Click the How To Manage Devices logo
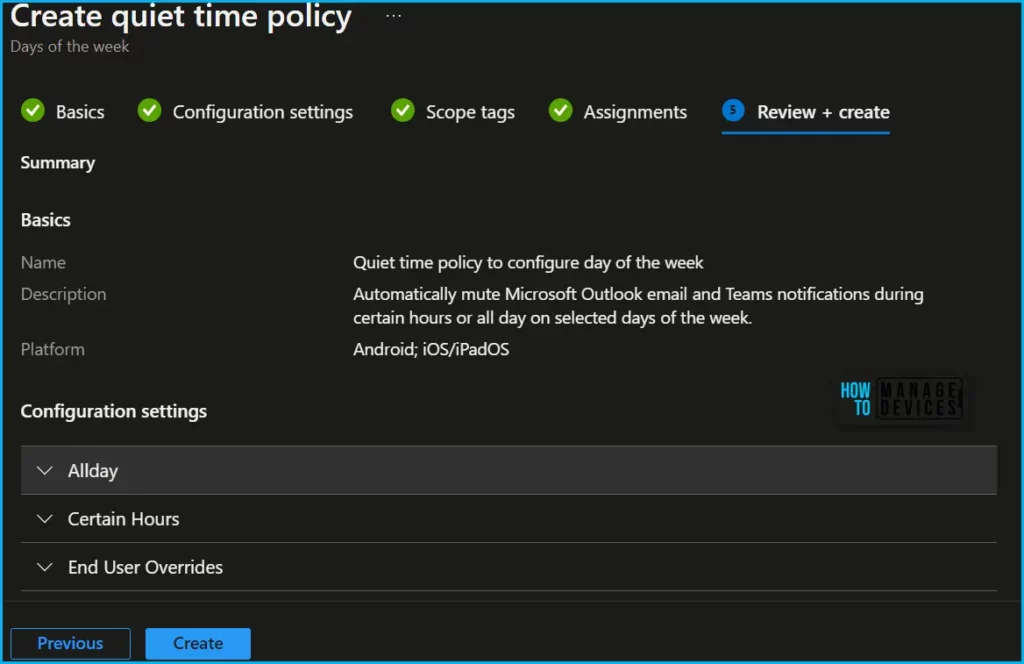This screenshot has height=664, width=1024. [x=901, y=398]
